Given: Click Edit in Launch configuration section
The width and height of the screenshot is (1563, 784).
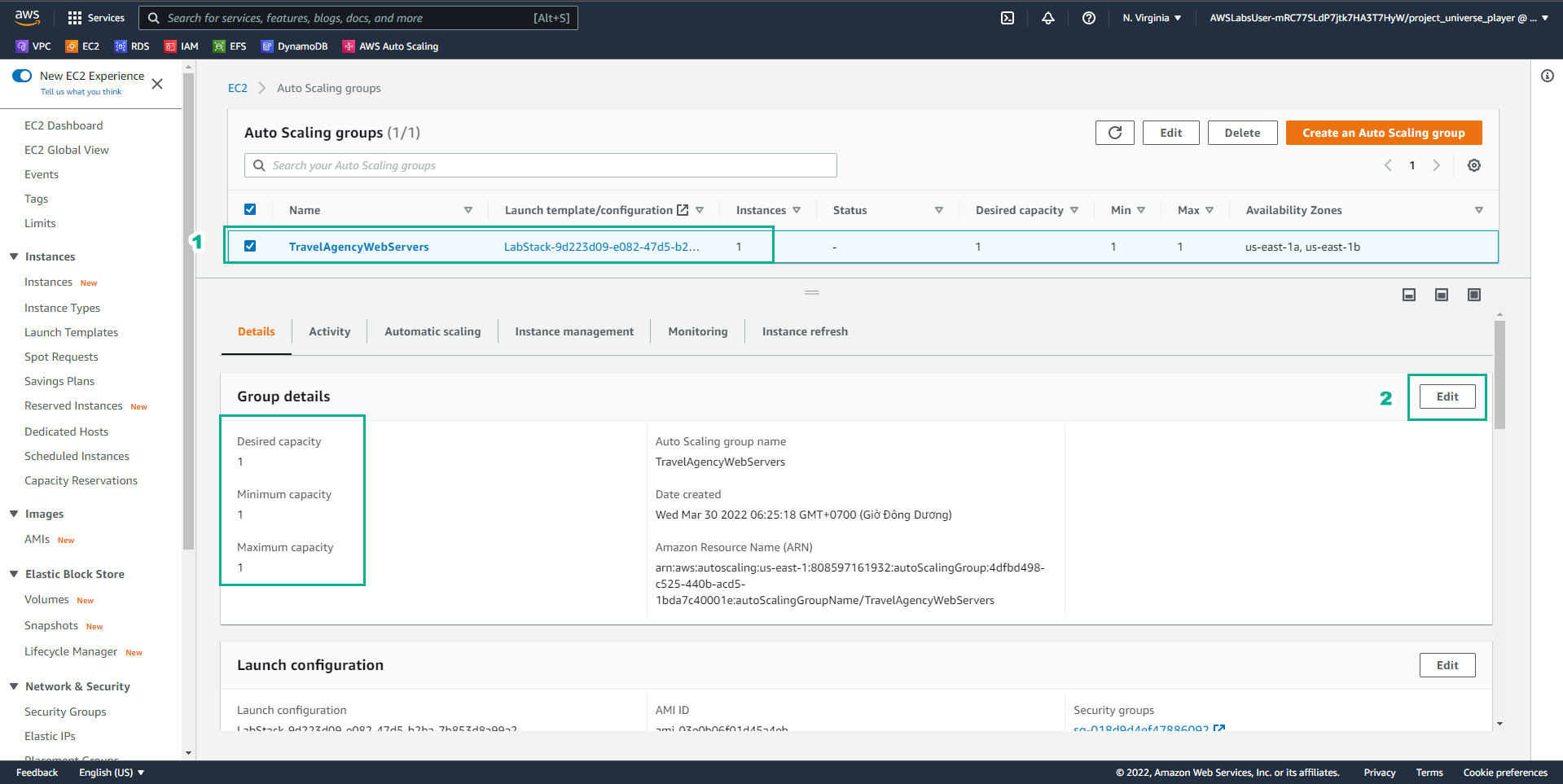Looking at the screenshot, I should point(1447,665).
